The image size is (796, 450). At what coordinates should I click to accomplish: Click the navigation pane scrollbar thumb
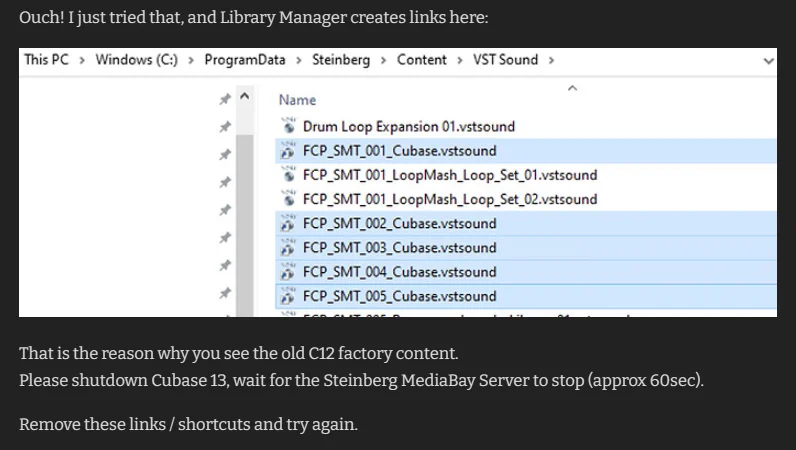pos(245,226)
